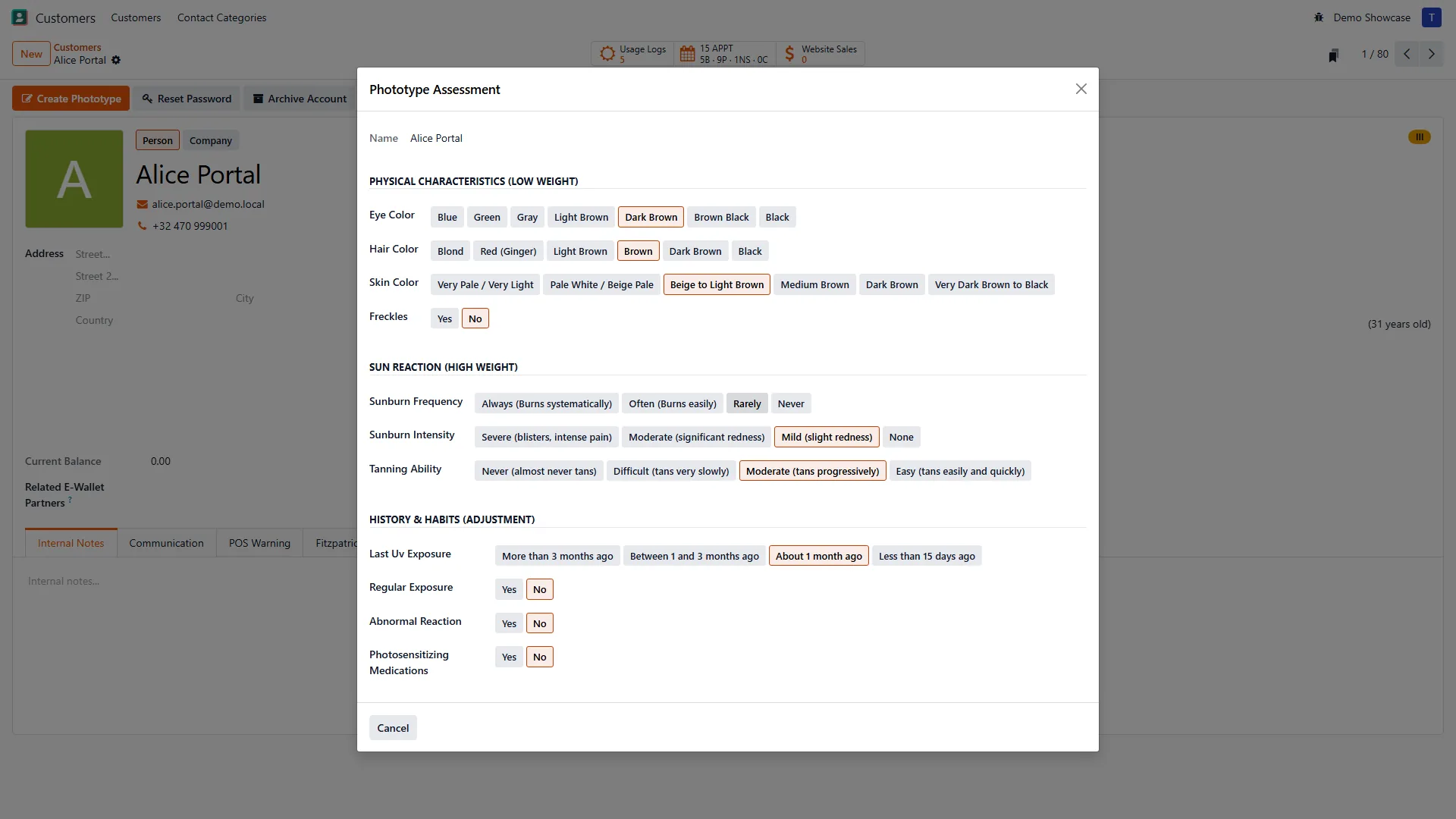Click the phone icon beside number
This screenshot has width=1456, height=819.
tap(142, 226)
